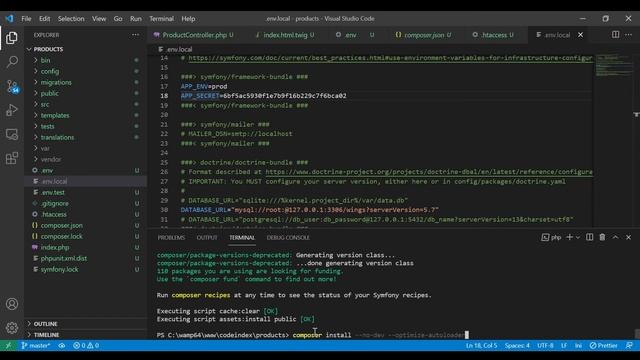The image size is (640, 360).
Task: Close the terminal panel
Action: pos(629,237)
